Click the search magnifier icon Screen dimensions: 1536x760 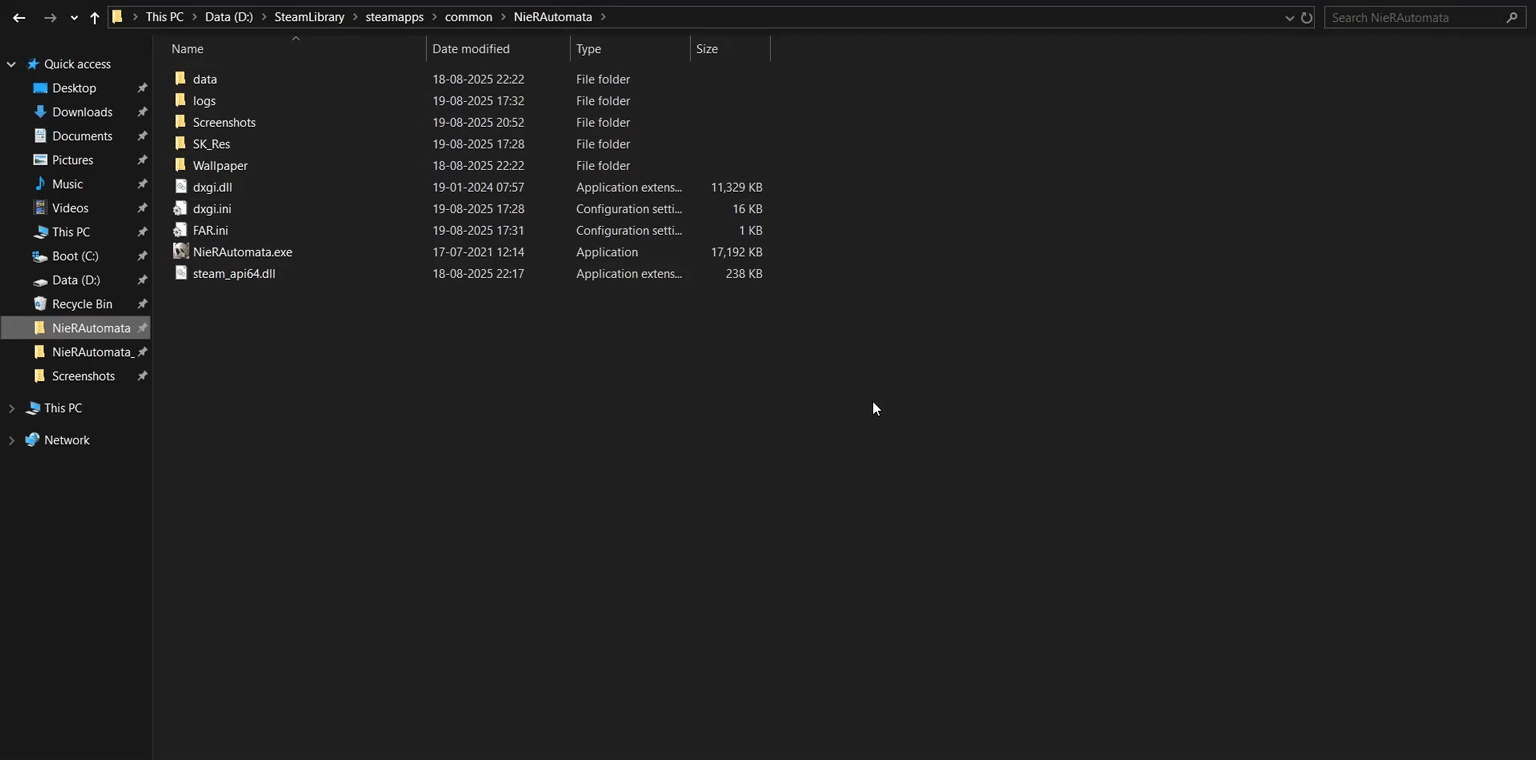(x=1511, y=17)
